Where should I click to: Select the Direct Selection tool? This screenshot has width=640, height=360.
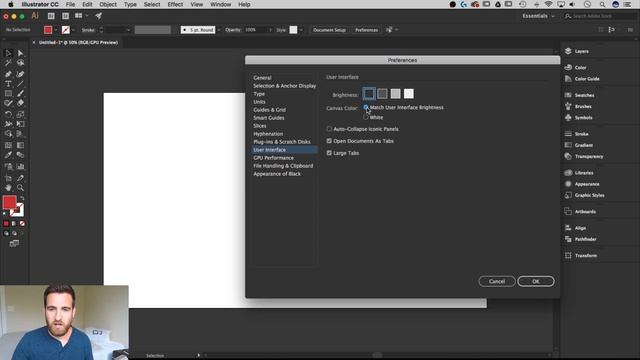(x=20, y=53)
